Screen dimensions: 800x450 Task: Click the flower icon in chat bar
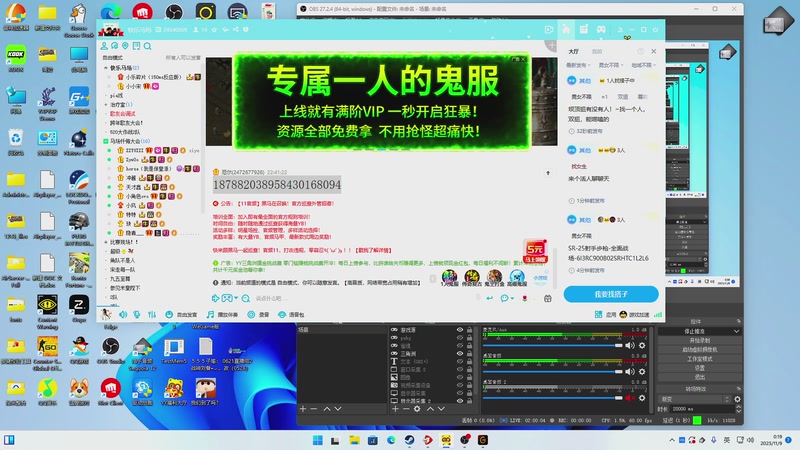click(x=524, y=298)
